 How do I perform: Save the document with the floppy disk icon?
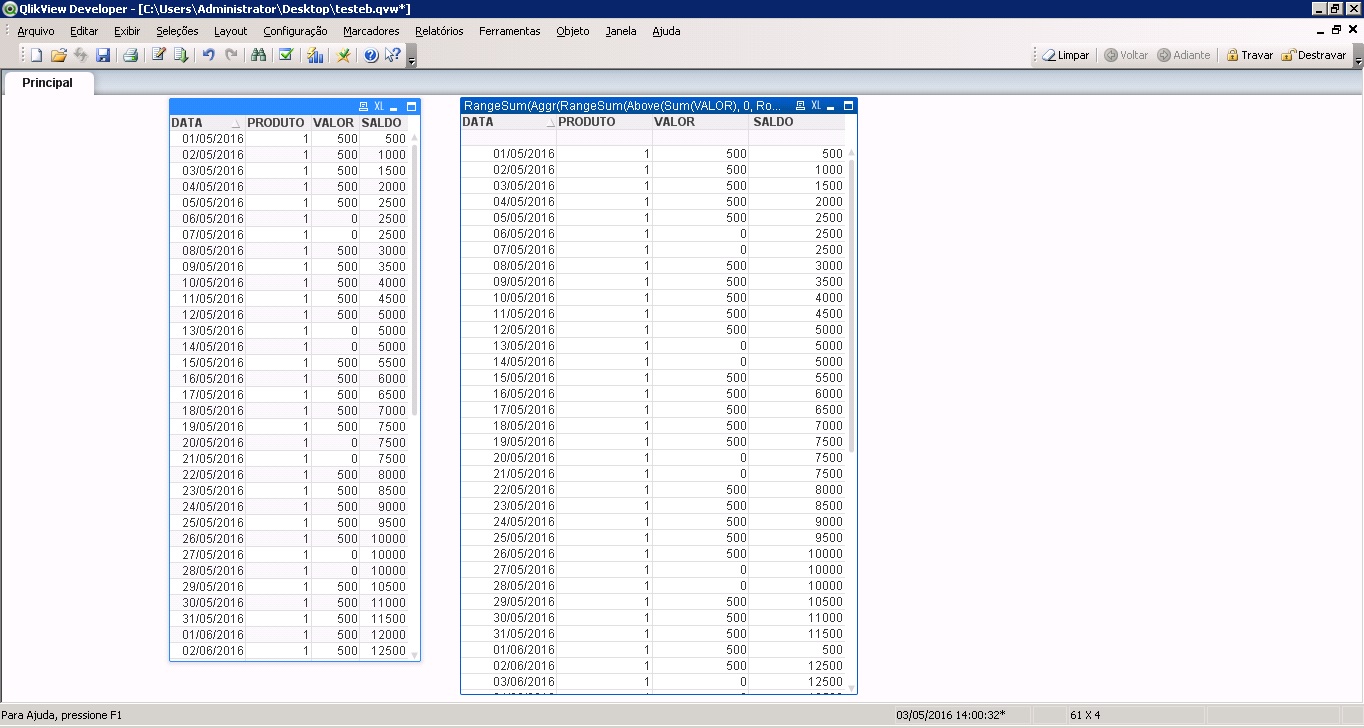103,55
